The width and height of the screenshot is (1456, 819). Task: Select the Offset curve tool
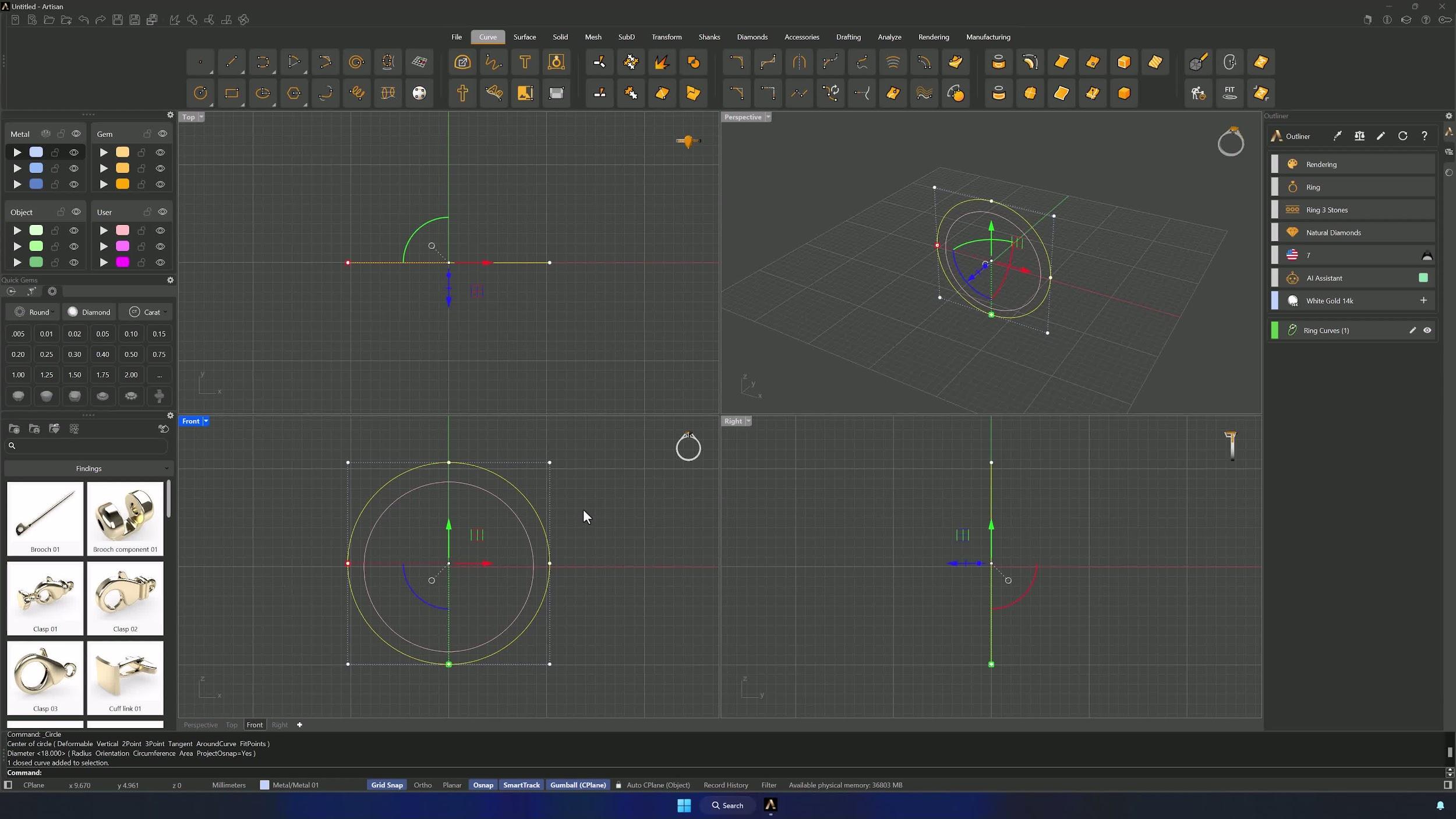tap(924, 62)
